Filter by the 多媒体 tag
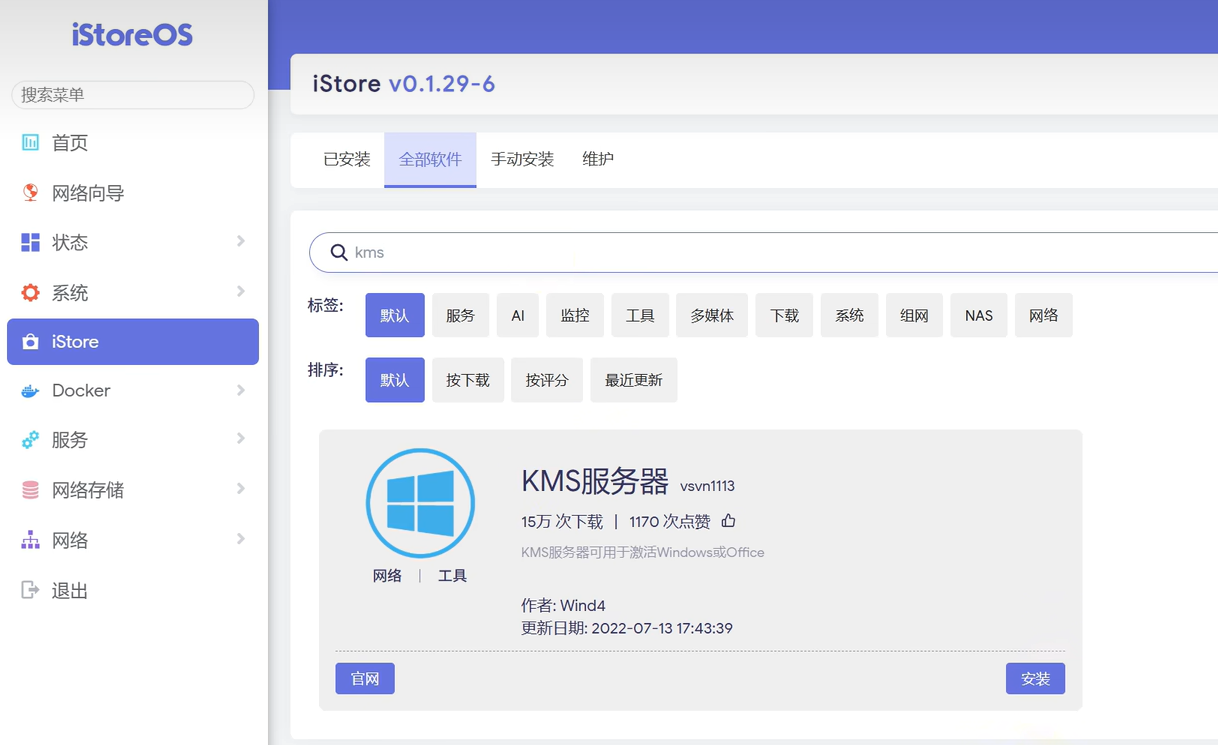 (x=712, y=315)
